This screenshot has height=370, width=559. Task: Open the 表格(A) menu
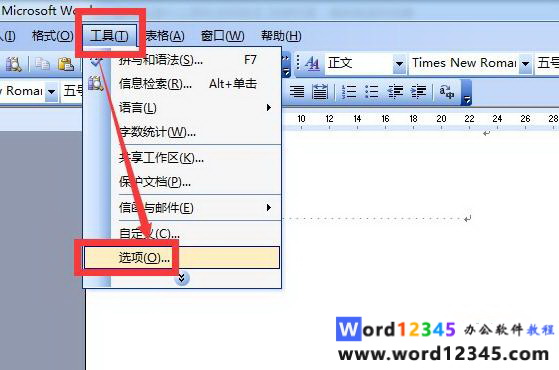pos(164,36)
